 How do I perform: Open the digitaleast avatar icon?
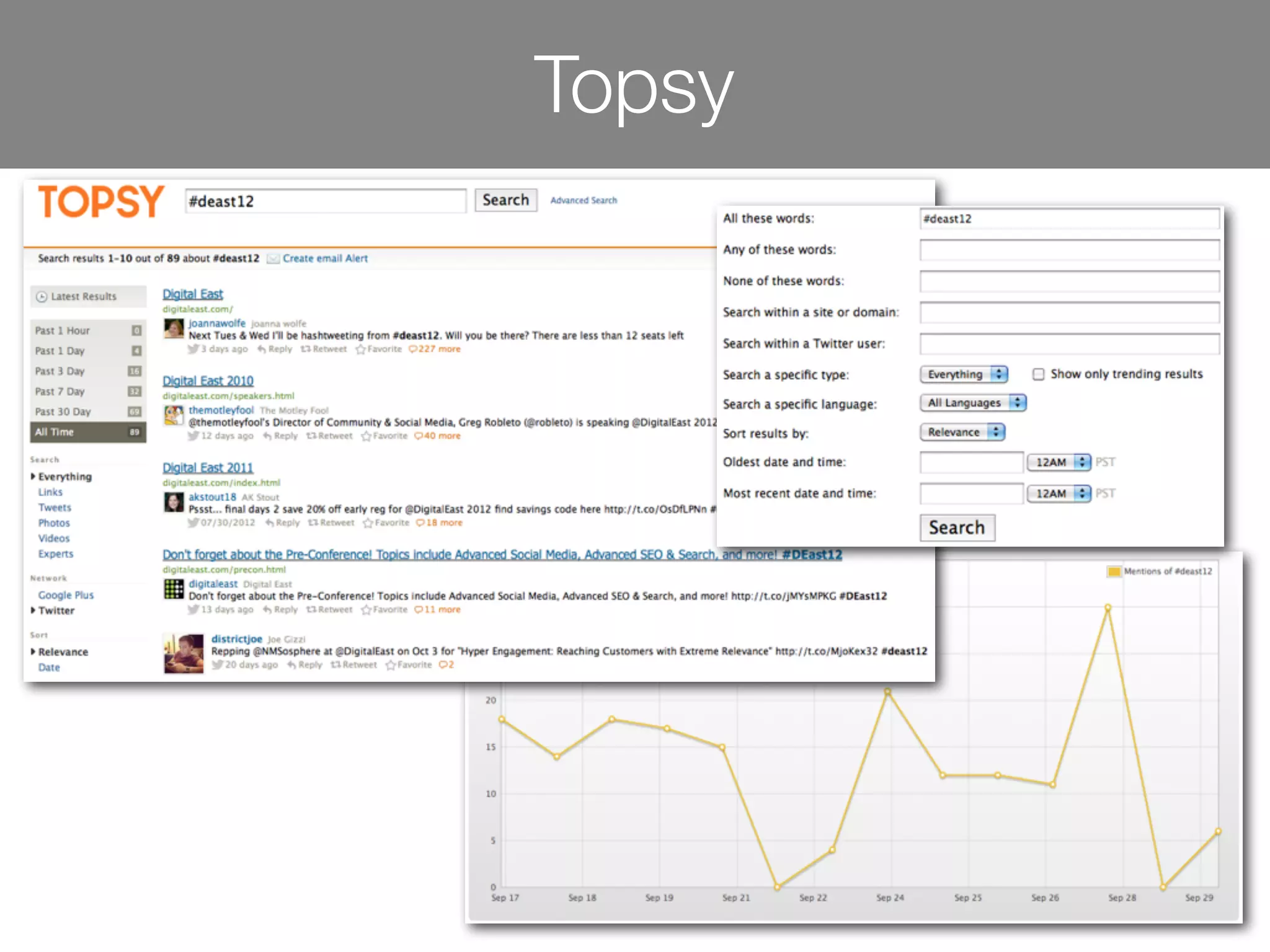(174, 589)
